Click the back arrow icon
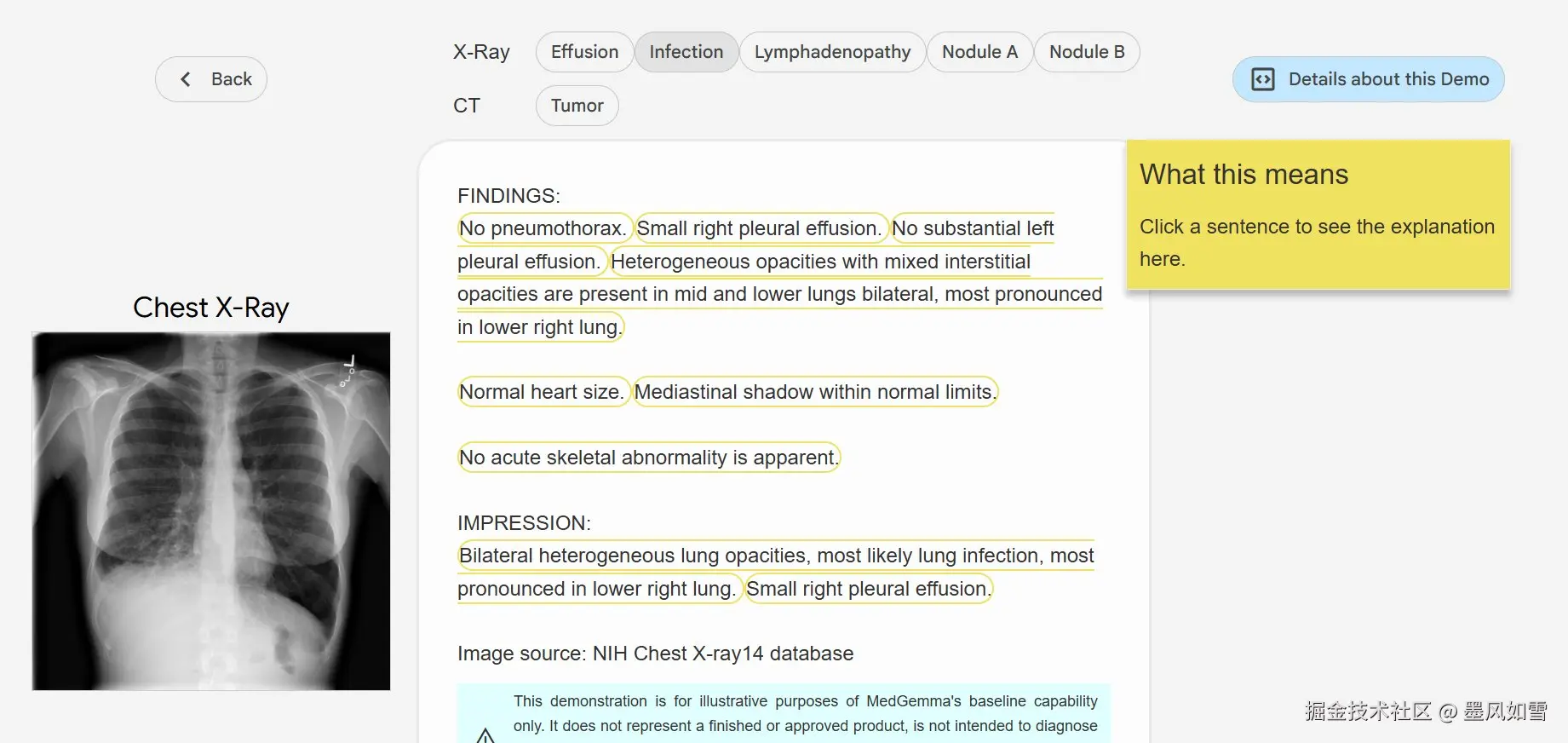This screenshot has width=1568, height=743. pos(186,79)
